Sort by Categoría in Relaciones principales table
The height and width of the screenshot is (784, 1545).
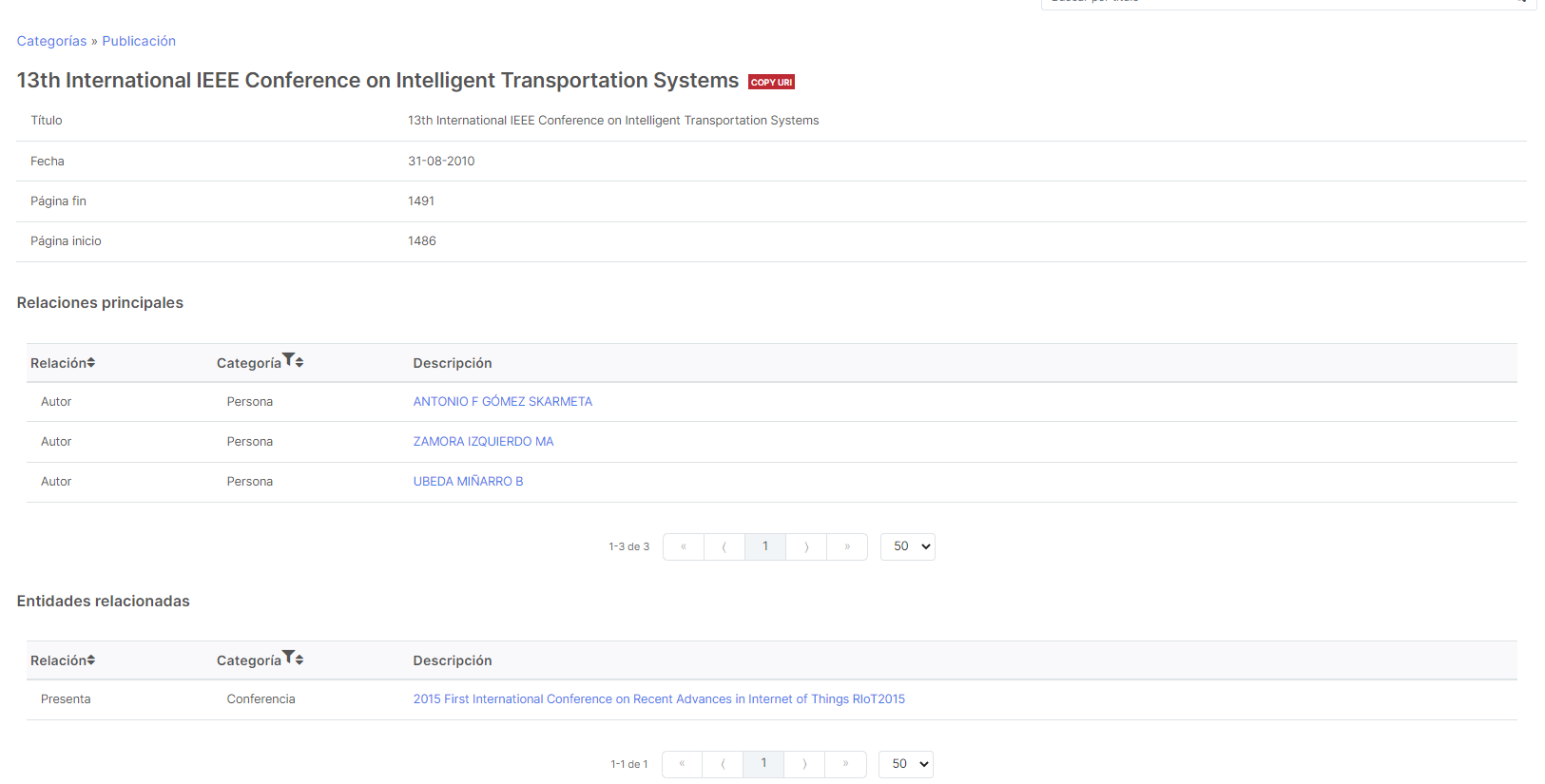pyautogui.click(x=299, y=362)
